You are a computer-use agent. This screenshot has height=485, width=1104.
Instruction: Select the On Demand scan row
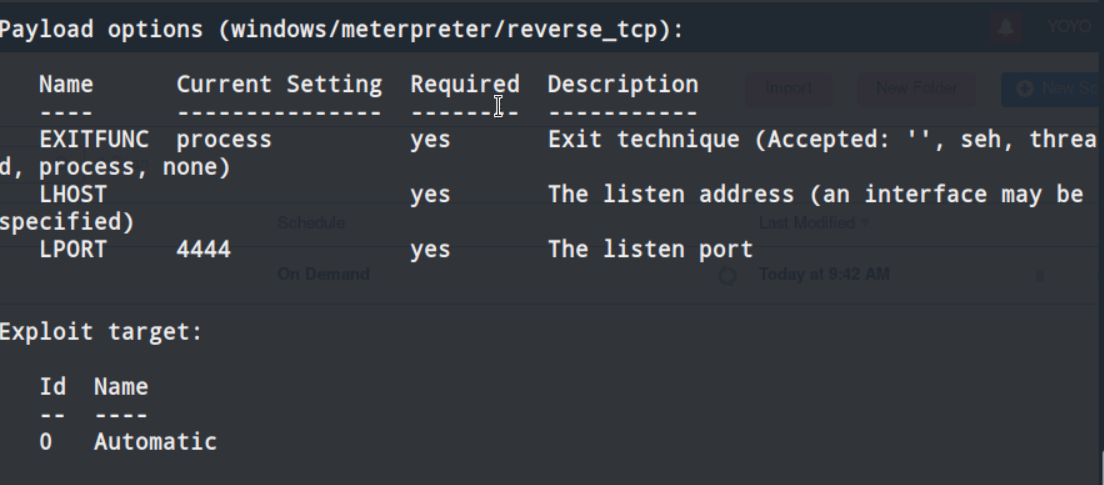(323, 274)
